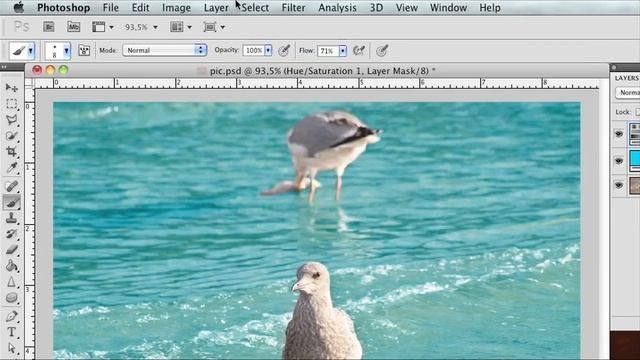Click the ruler origin corner box
The image size is (640, 360).
click(x=29, y=83)
